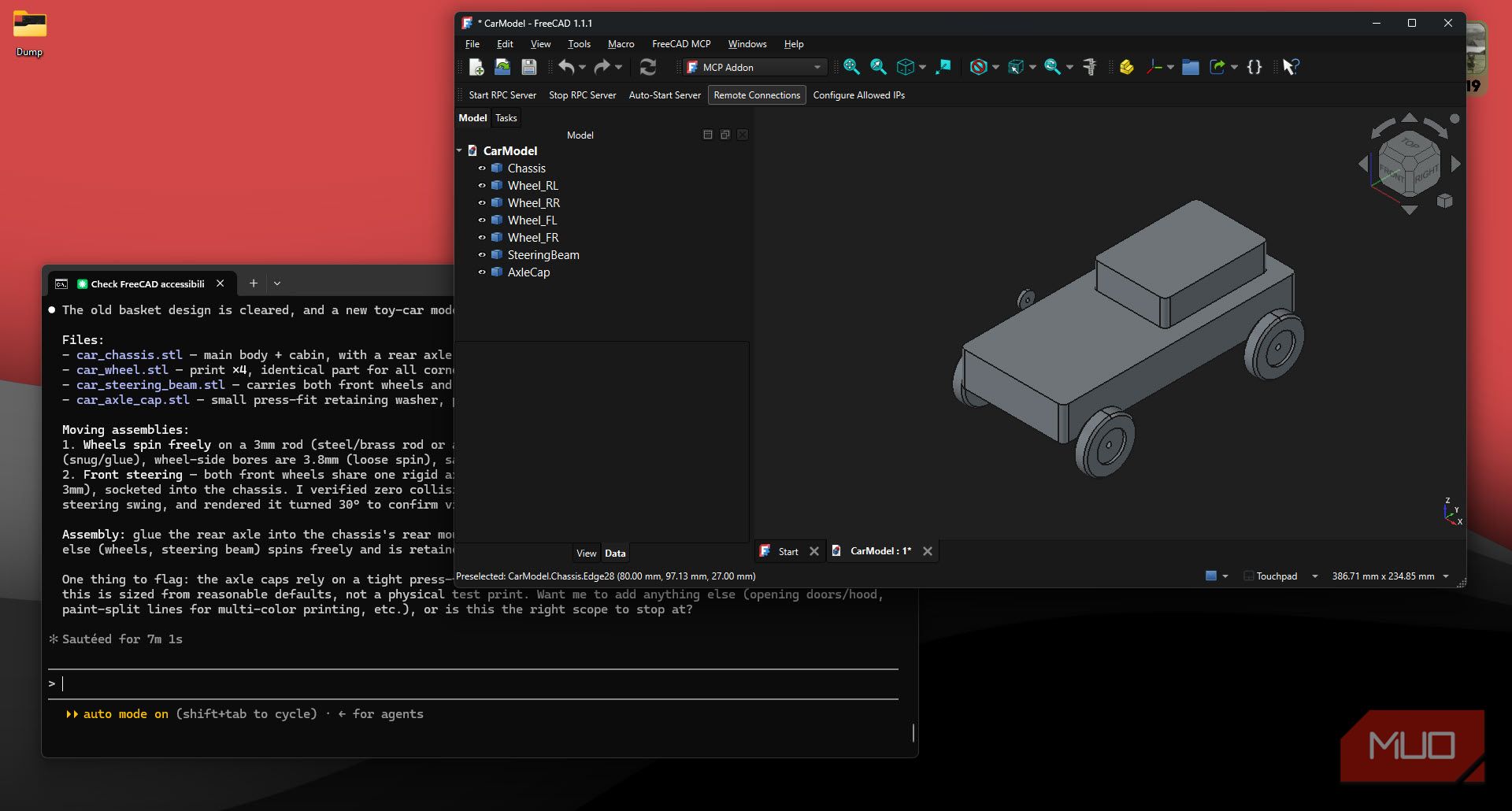Screen dimensions: 1512x811
Task: Activate the What's This help cursor
Action: point(1291,68)
